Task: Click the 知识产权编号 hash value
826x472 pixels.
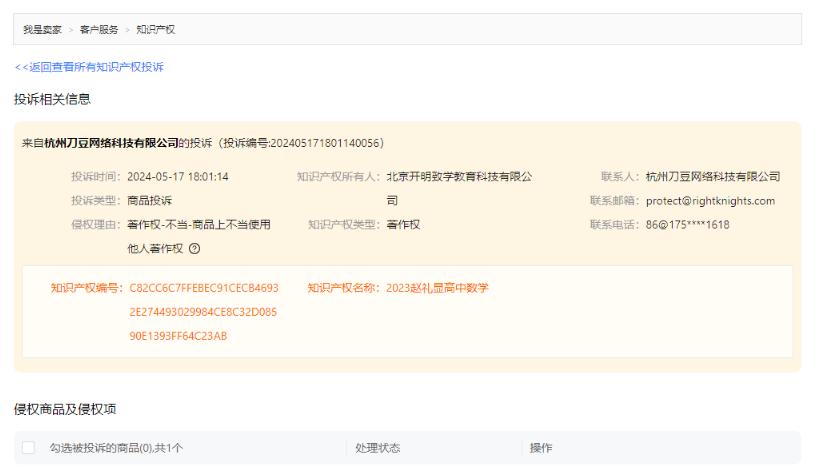Action: pyautogui.click(x=203, y=312)
